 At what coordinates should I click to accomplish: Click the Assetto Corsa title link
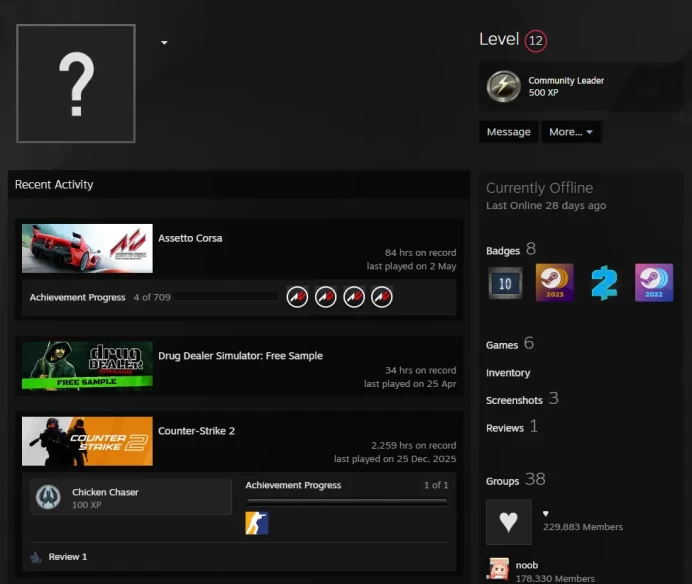pos(190,238)
